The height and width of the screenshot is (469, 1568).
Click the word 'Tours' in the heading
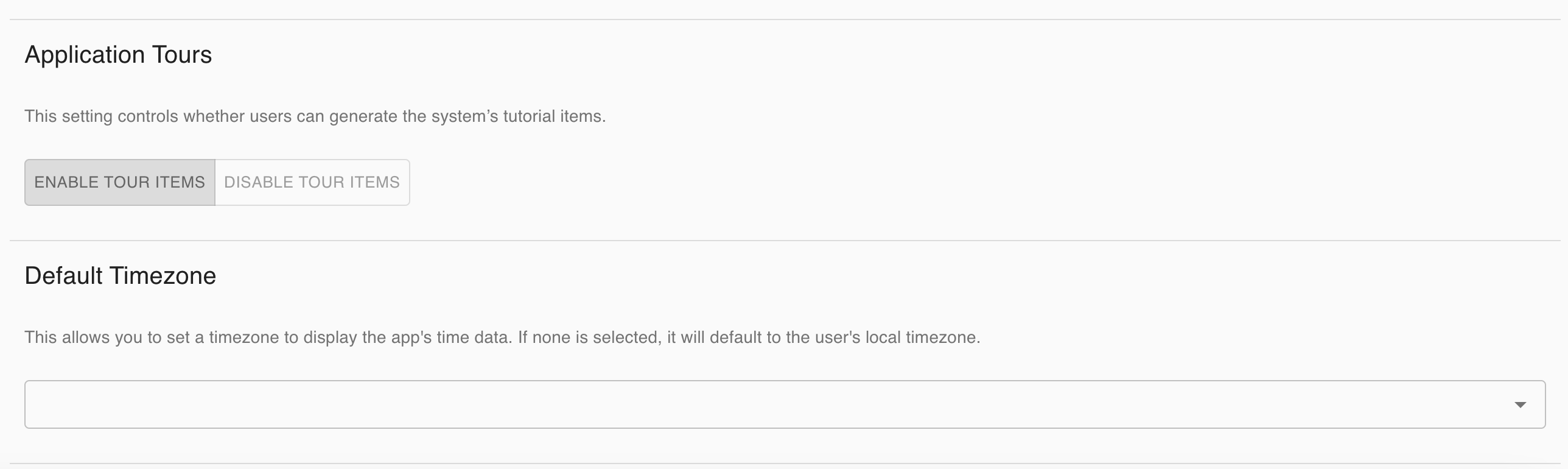point(182,55)
